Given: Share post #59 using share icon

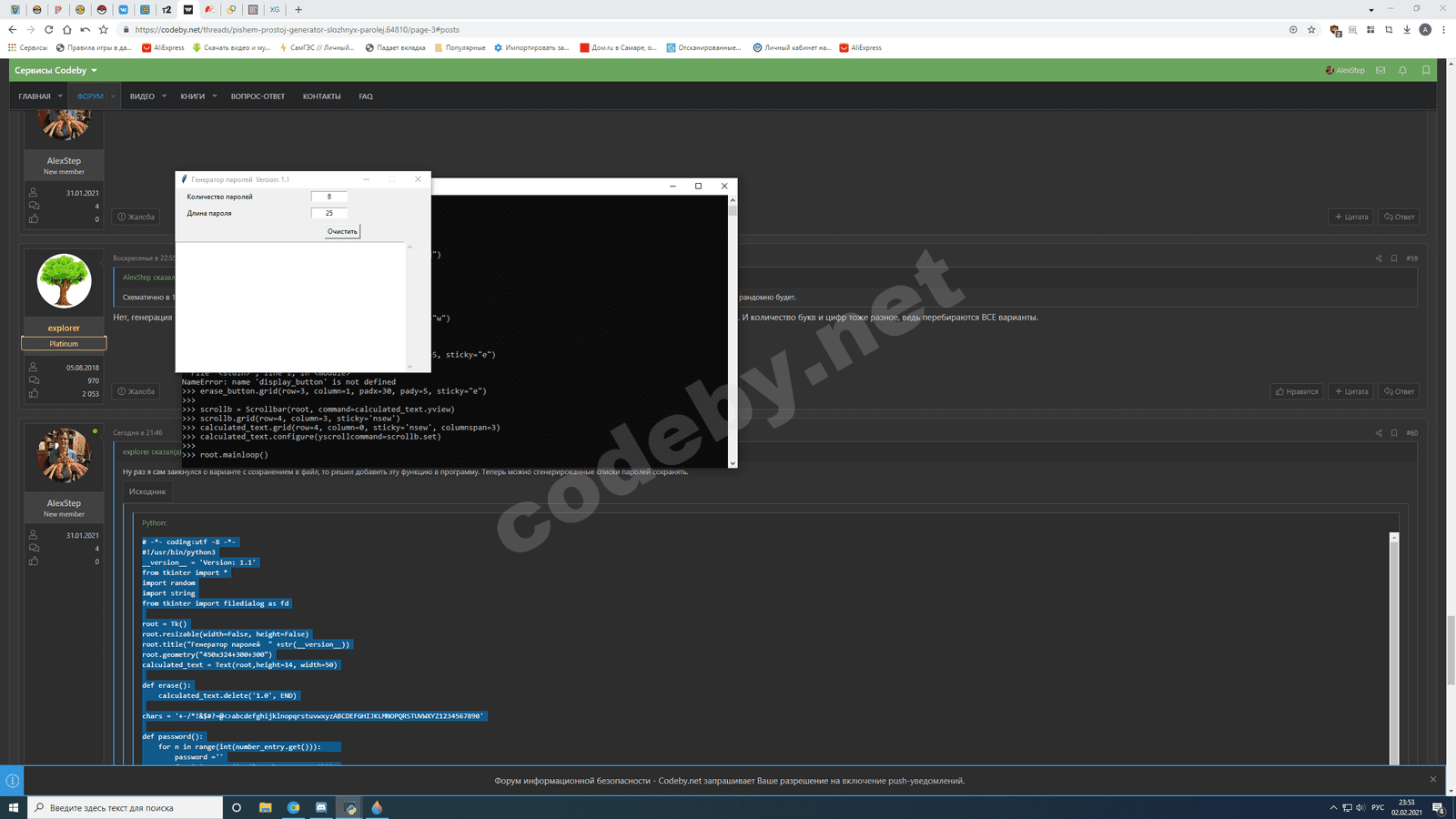Looking at the screenshot, I should (x=1379, y=258).
